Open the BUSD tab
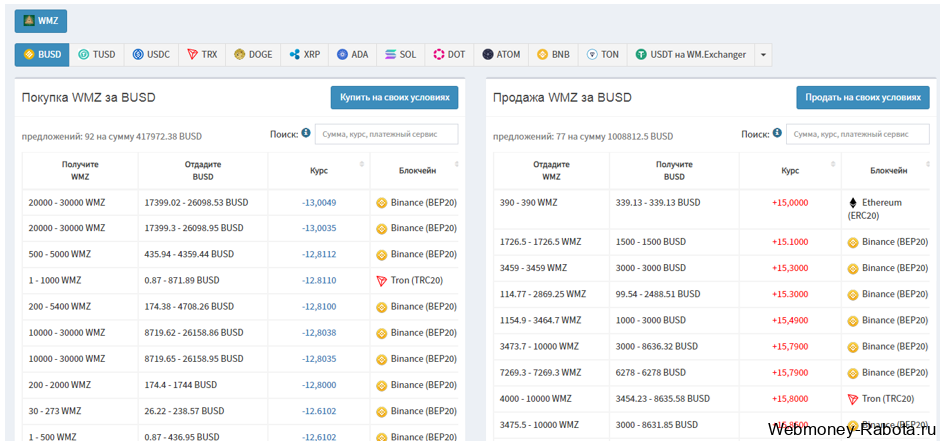 pyautogui.click(x=42, y=54)
